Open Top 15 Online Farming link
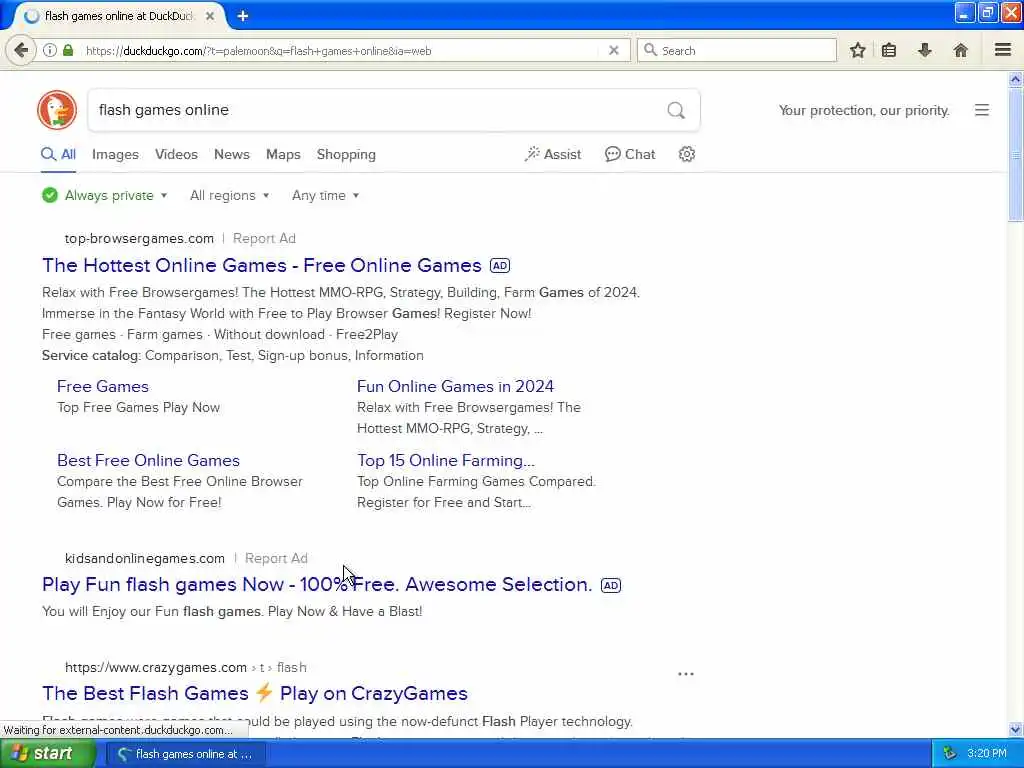 click(x=445, y=460)
